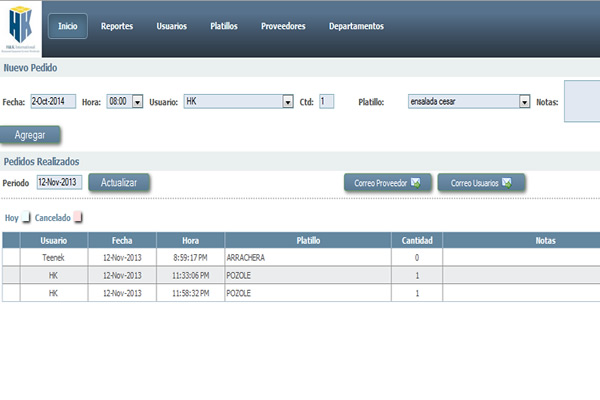Select the Teenek ARRACHERA order row
The image size is (600, 400).
[300, 257]
